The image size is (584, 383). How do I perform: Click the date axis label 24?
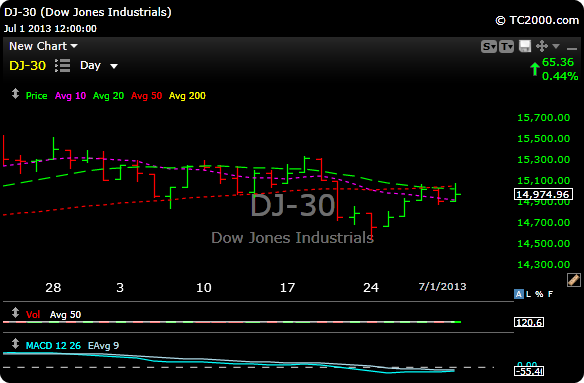[x=371, y=288]
